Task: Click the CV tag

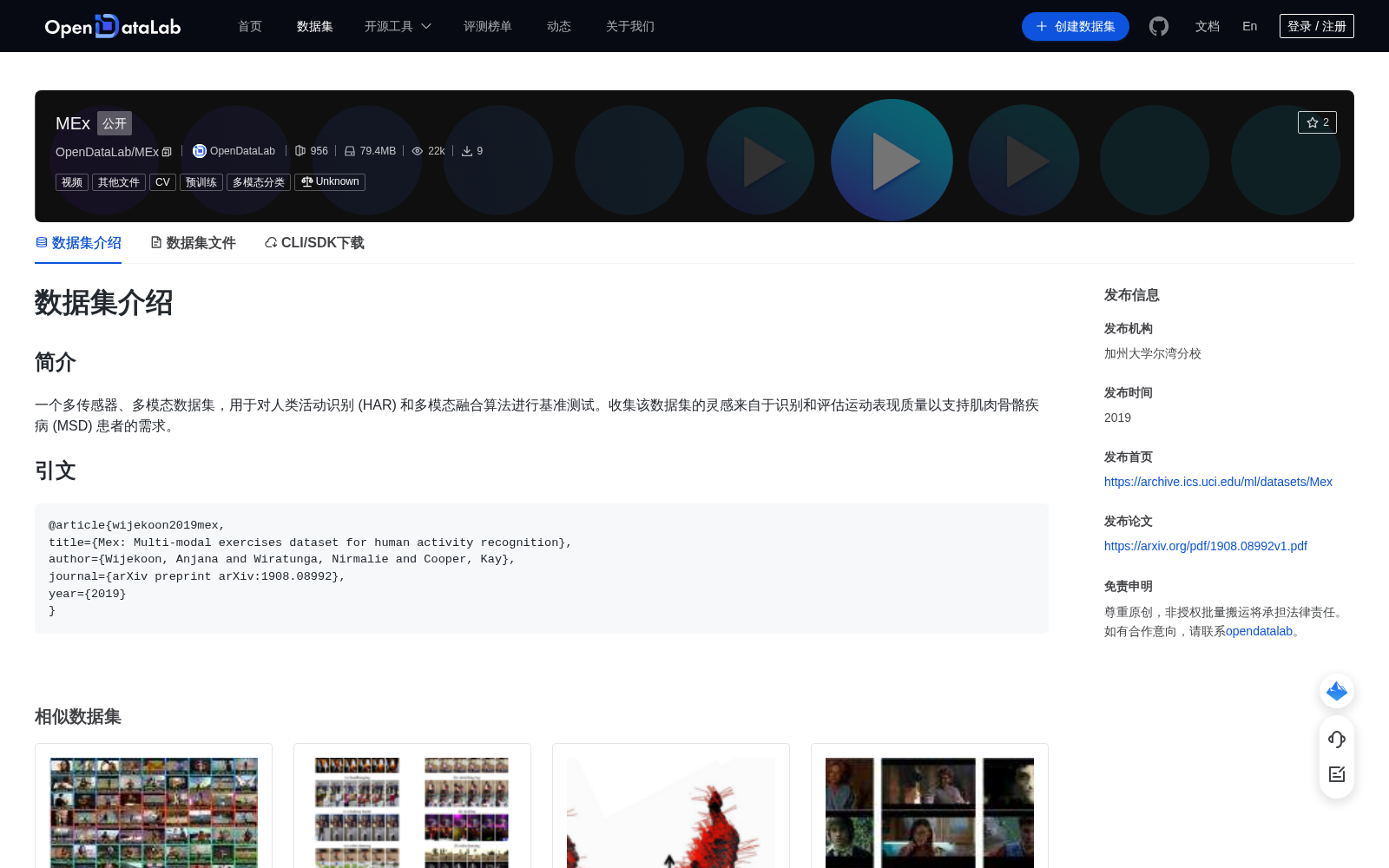Action: 162,182
